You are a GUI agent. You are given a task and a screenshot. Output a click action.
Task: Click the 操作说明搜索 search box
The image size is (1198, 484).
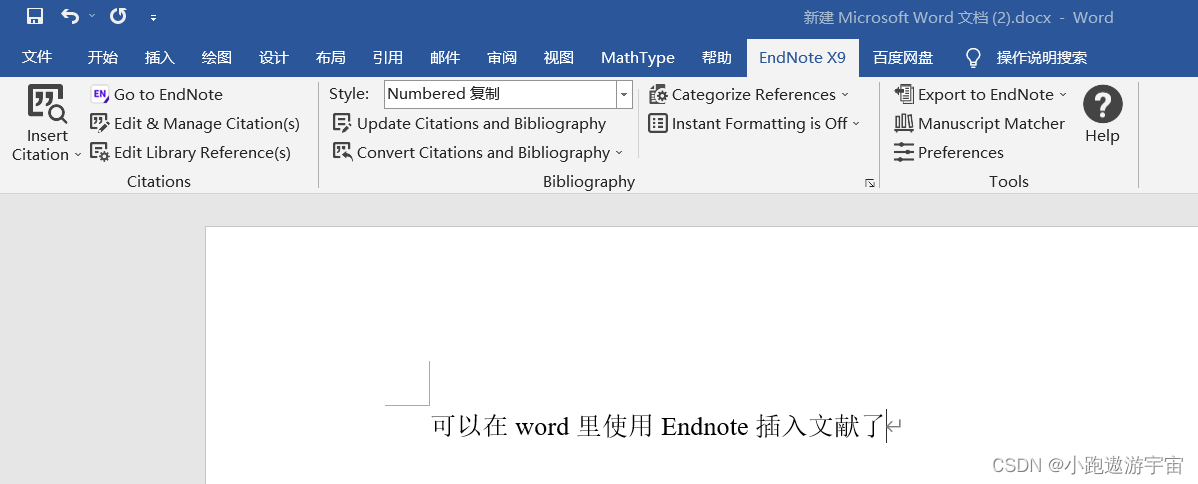pyautogui.click(x=1041, y=57)
